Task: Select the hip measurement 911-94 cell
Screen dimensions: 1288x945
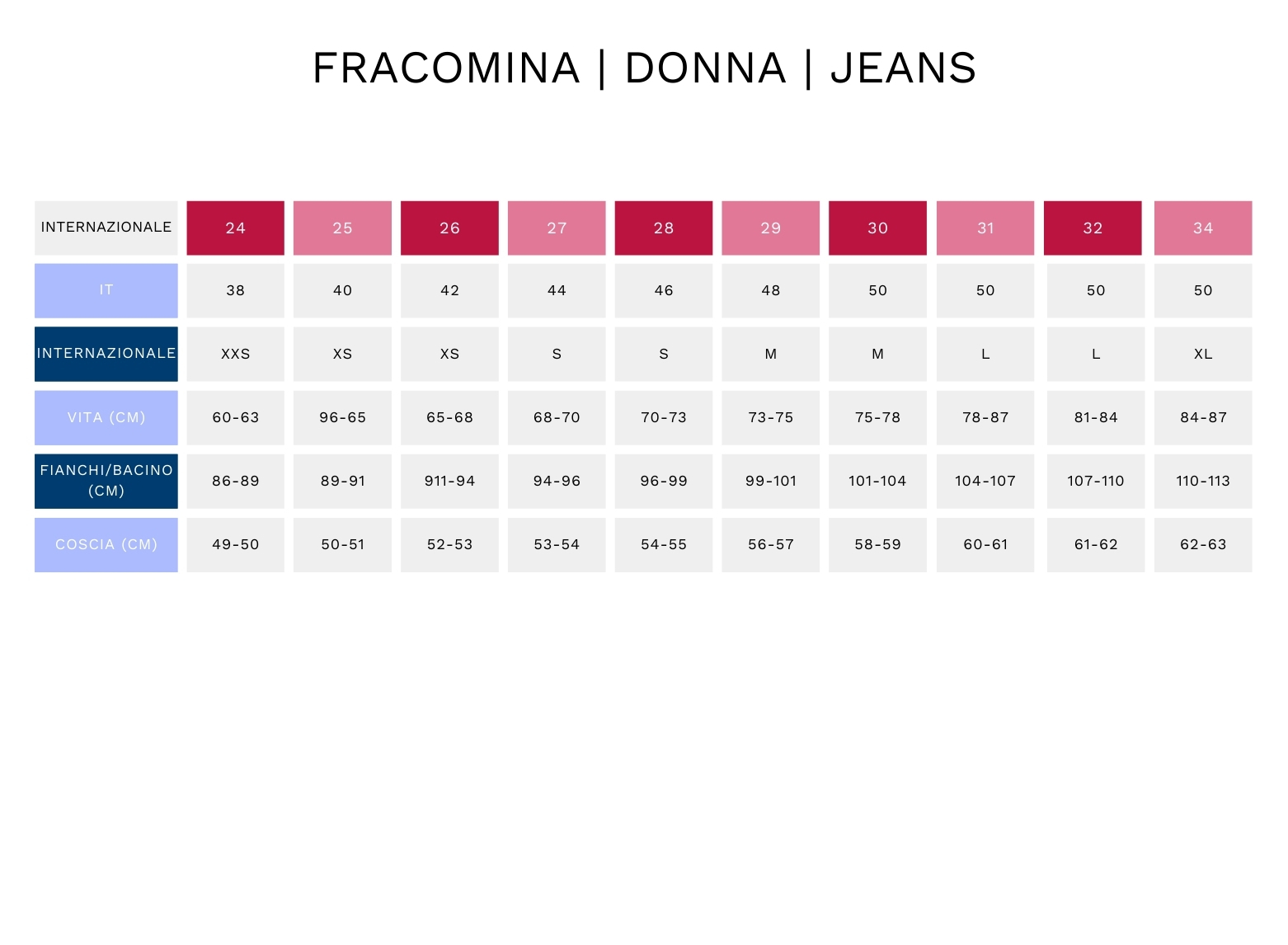Action: click(449, 481)
